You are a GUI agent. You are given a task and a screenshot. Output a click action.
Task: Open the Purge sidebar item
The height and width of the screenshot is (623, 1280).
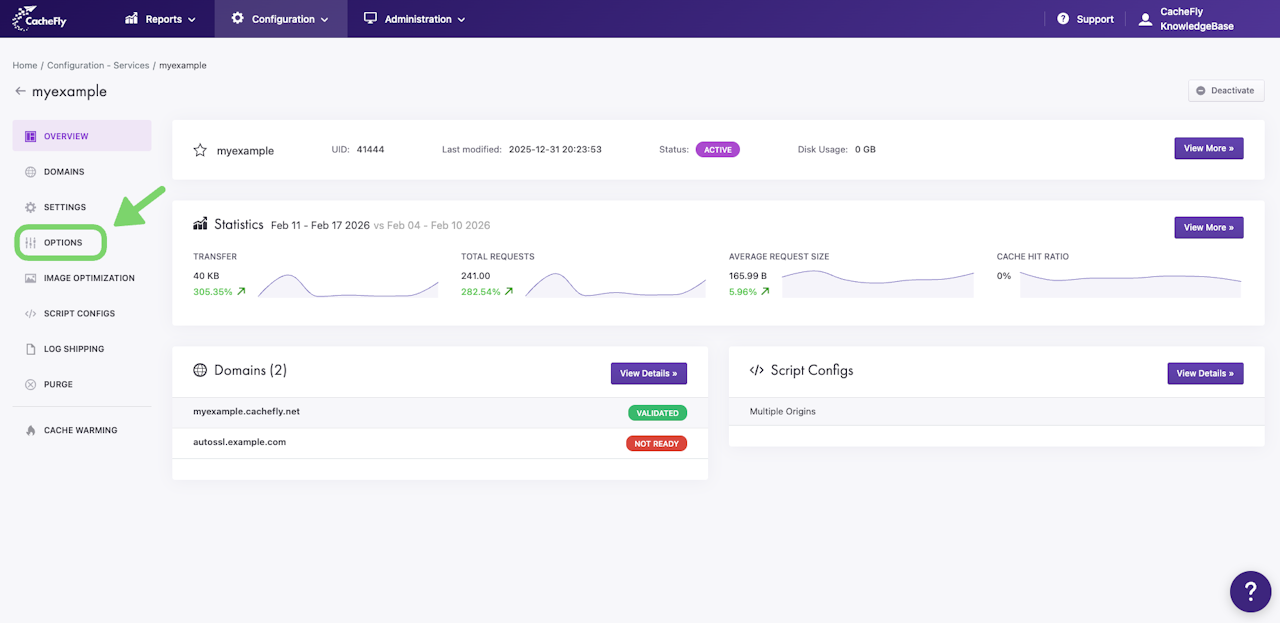tap(82, 384)
